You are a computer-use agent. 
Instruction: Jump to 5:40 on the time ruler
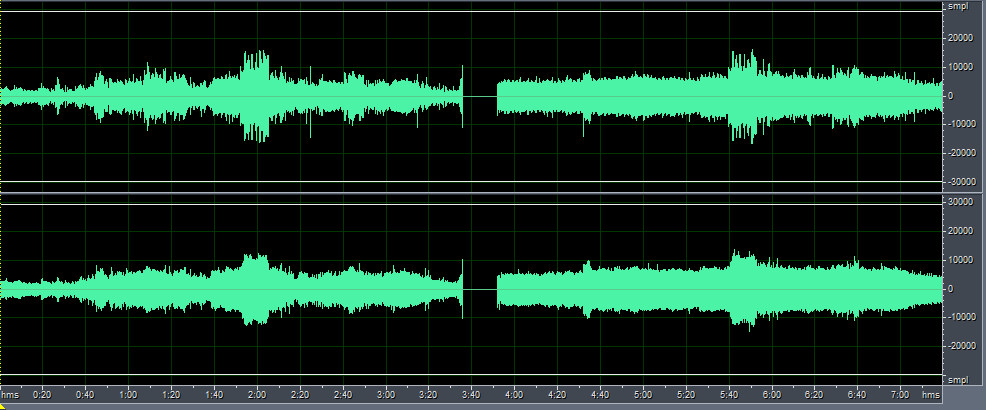tap(729, 395)
